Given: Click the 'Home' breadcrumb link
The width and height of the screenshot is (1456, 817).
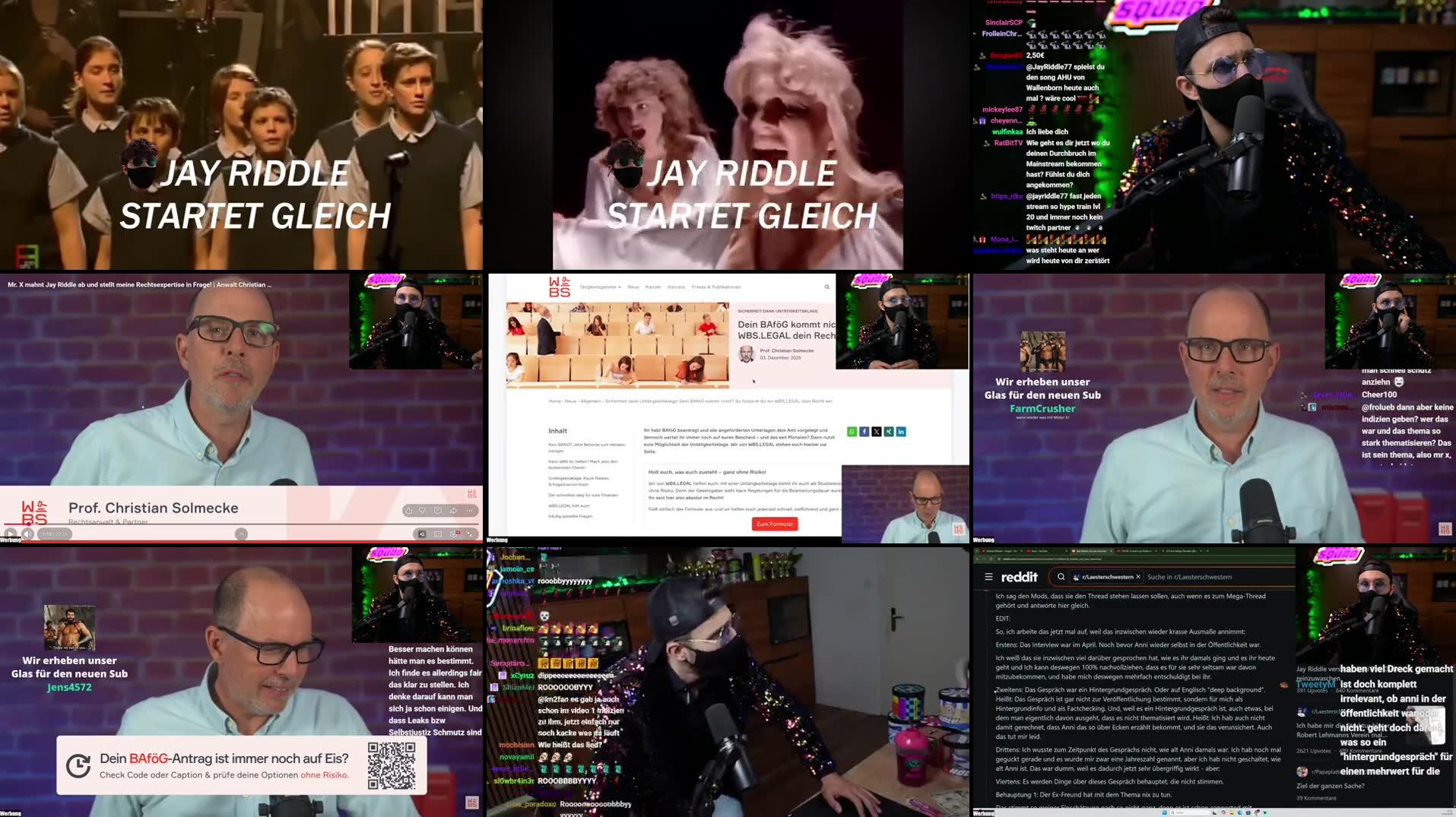Looking at the screenshot, I should click(x=554, y=401).
